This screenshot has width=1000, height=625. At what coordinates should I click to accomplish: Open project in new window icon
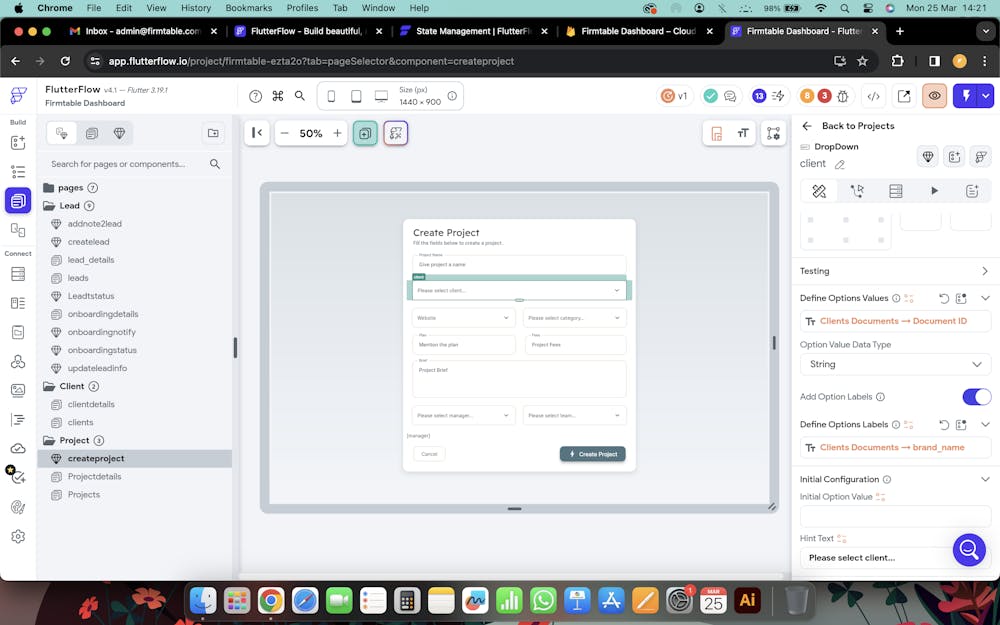point(904,96)
